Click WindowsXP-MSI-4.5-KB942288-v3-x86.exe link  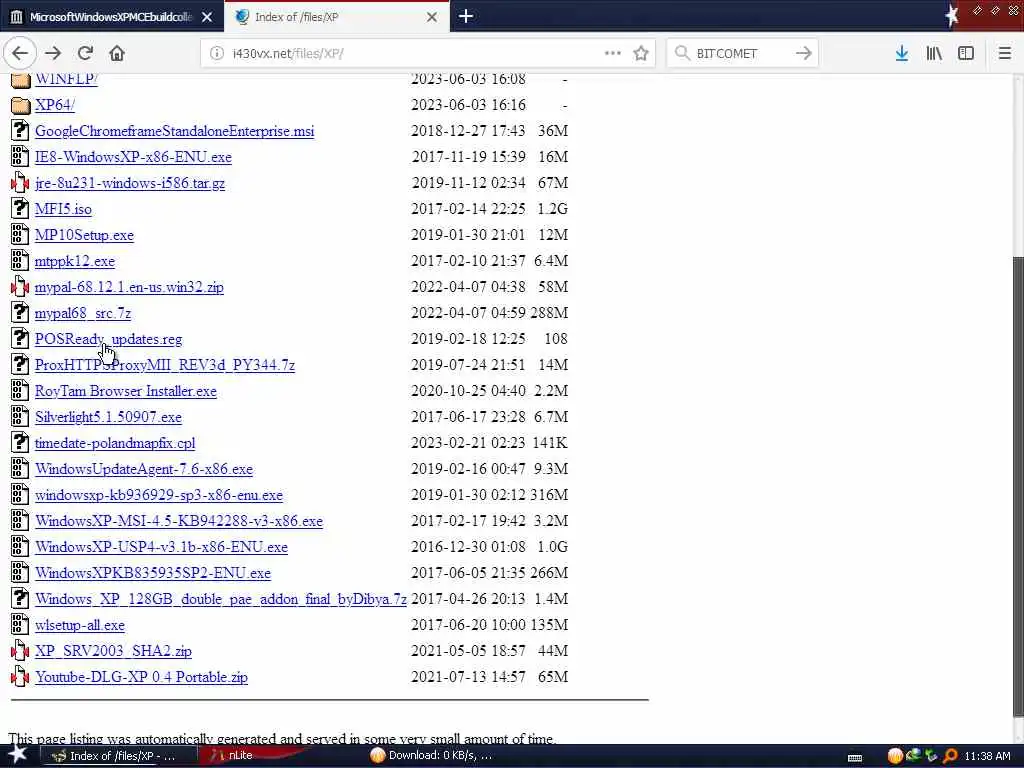coord(179,521)
